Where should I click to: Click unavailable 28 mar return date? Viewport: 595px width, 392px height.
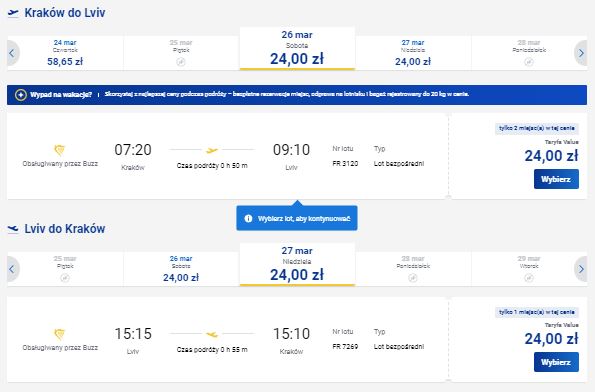[413, 269]
